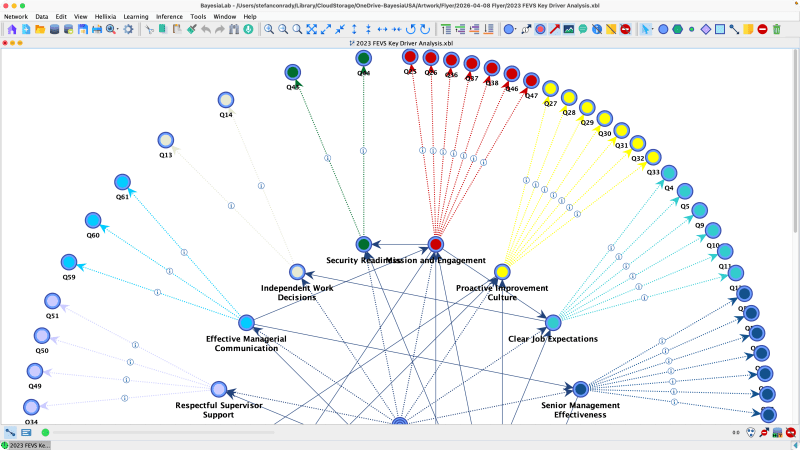Toggle red arrow arc display

(x=555, y=30)
